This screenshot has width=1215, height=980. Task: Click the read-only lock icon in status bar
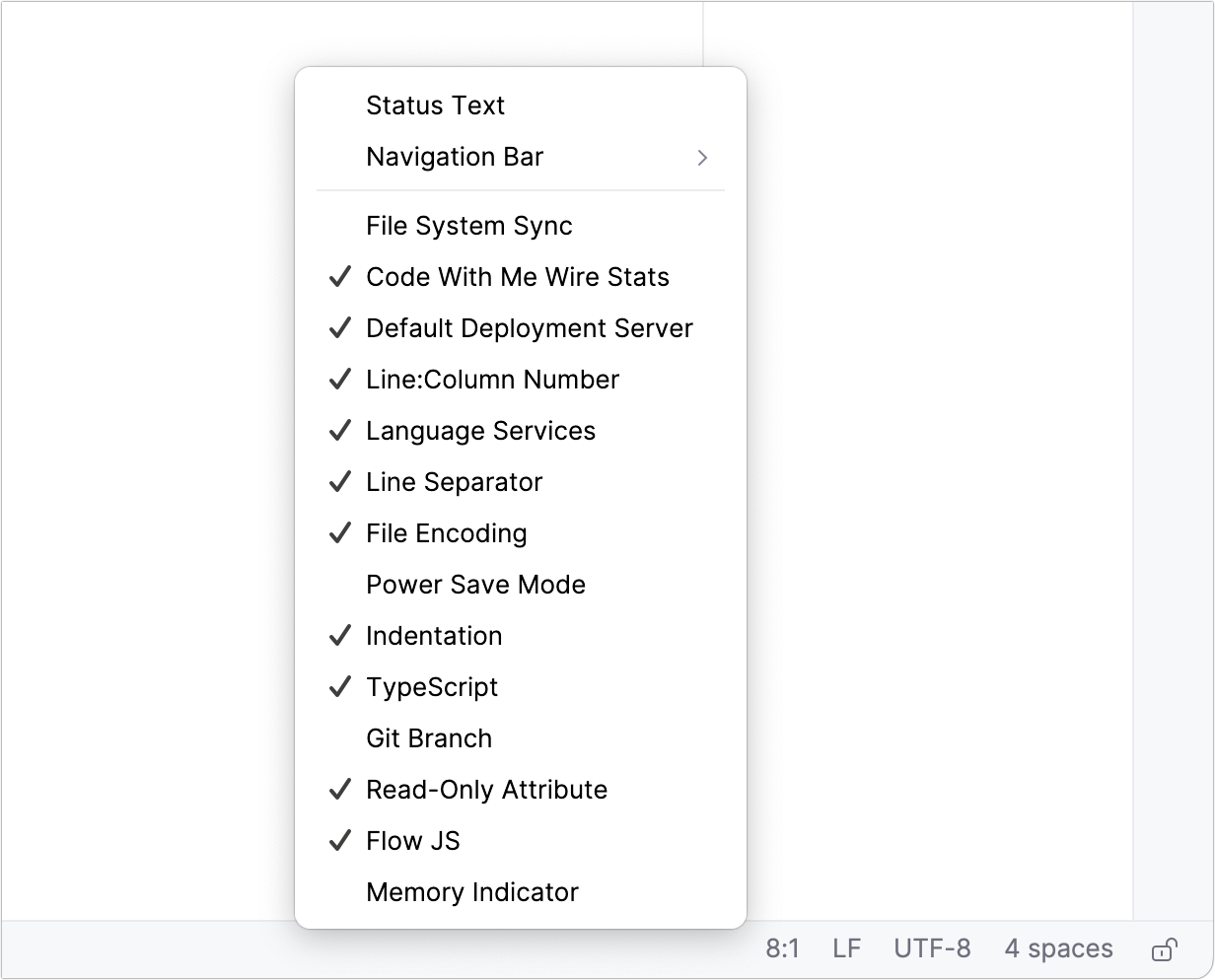click(1165, 947)
